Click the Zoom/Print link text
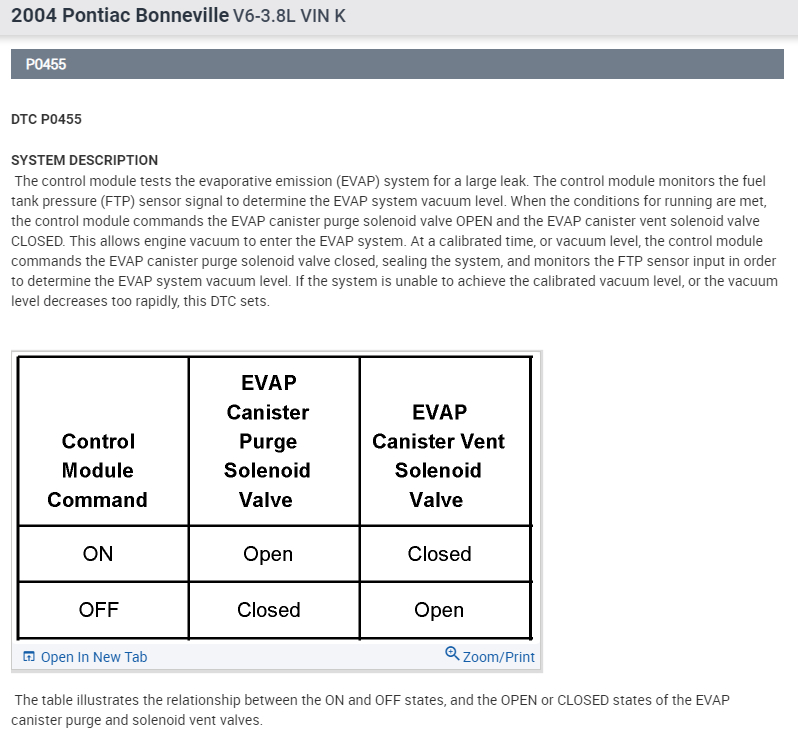This screenshot has width=798, height=741. coord(498,657)
